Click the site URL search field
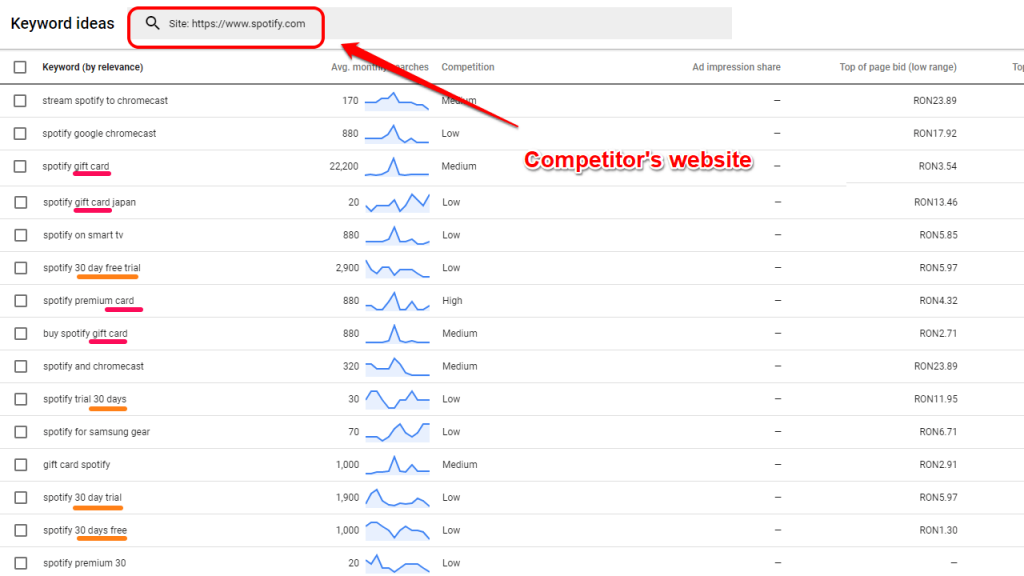 click(x=431, y=24)
